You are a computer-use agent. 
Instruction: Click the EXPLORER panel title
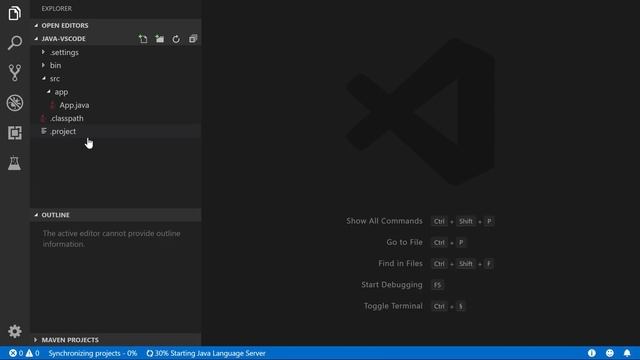[x=56, y=8]
